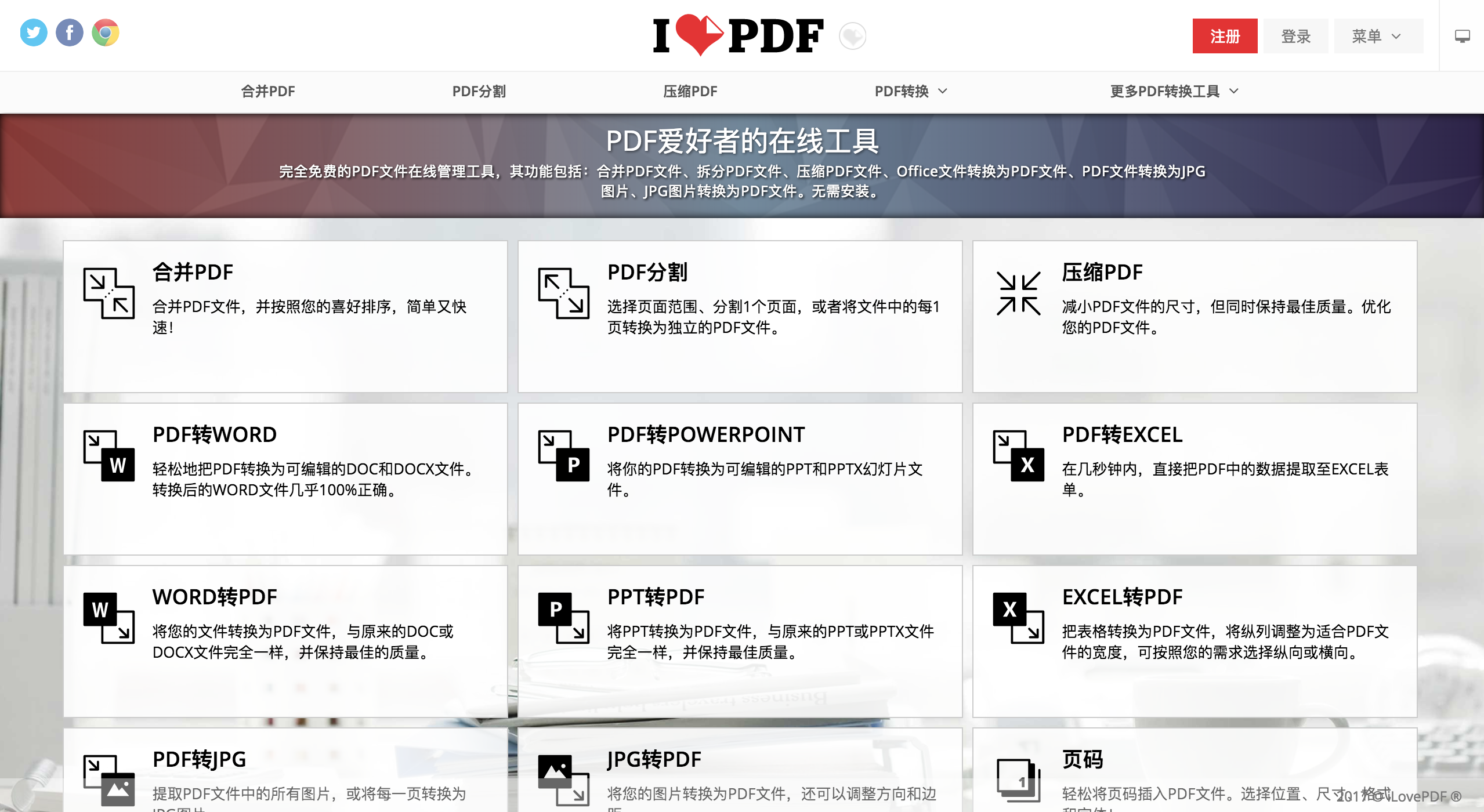Click the PDF转EXCEL card icon
This screenshot has height=812, width=1484.
(1019, 455)
